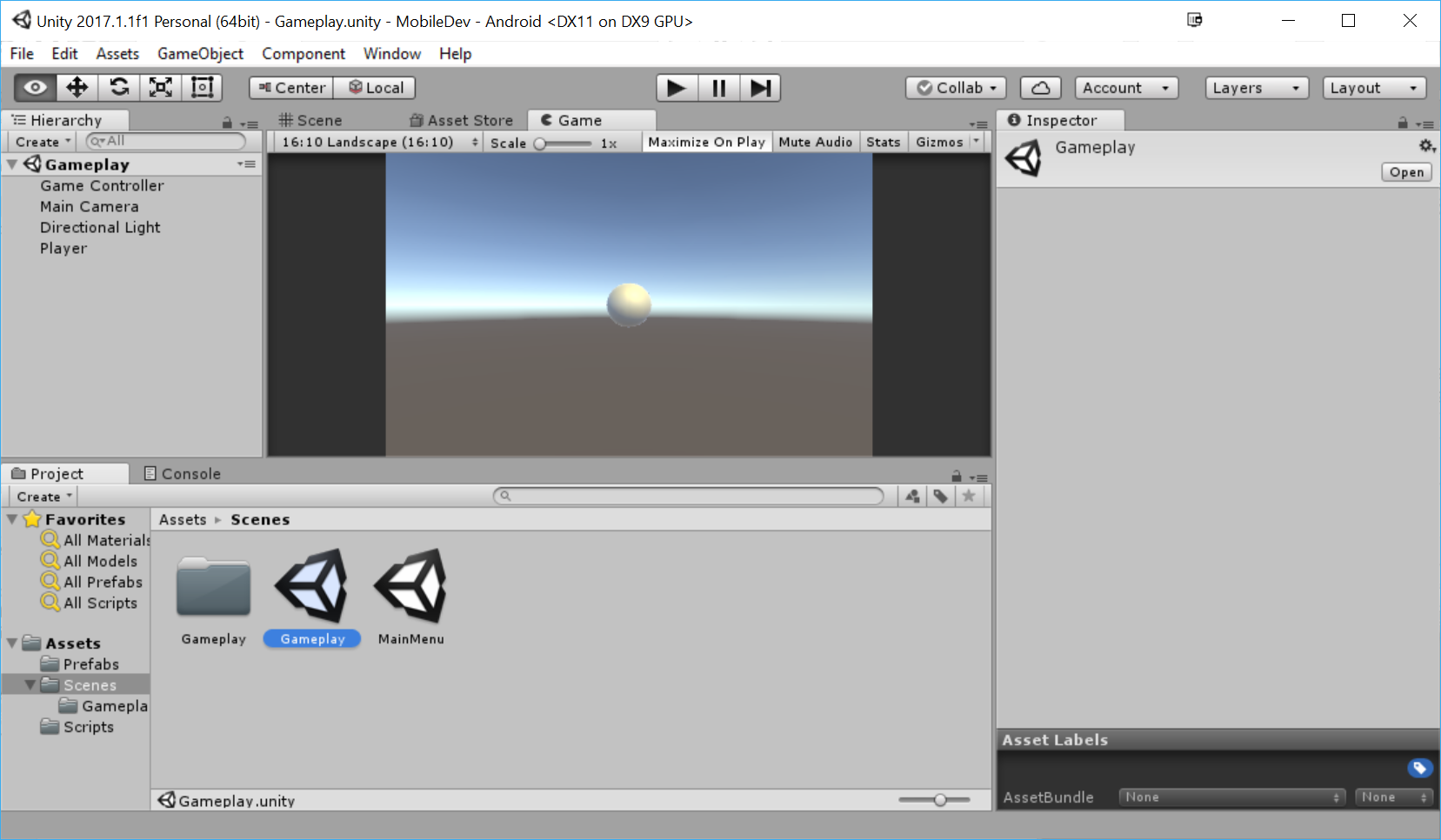Open the Layers dropdown

coord(1257,88)
